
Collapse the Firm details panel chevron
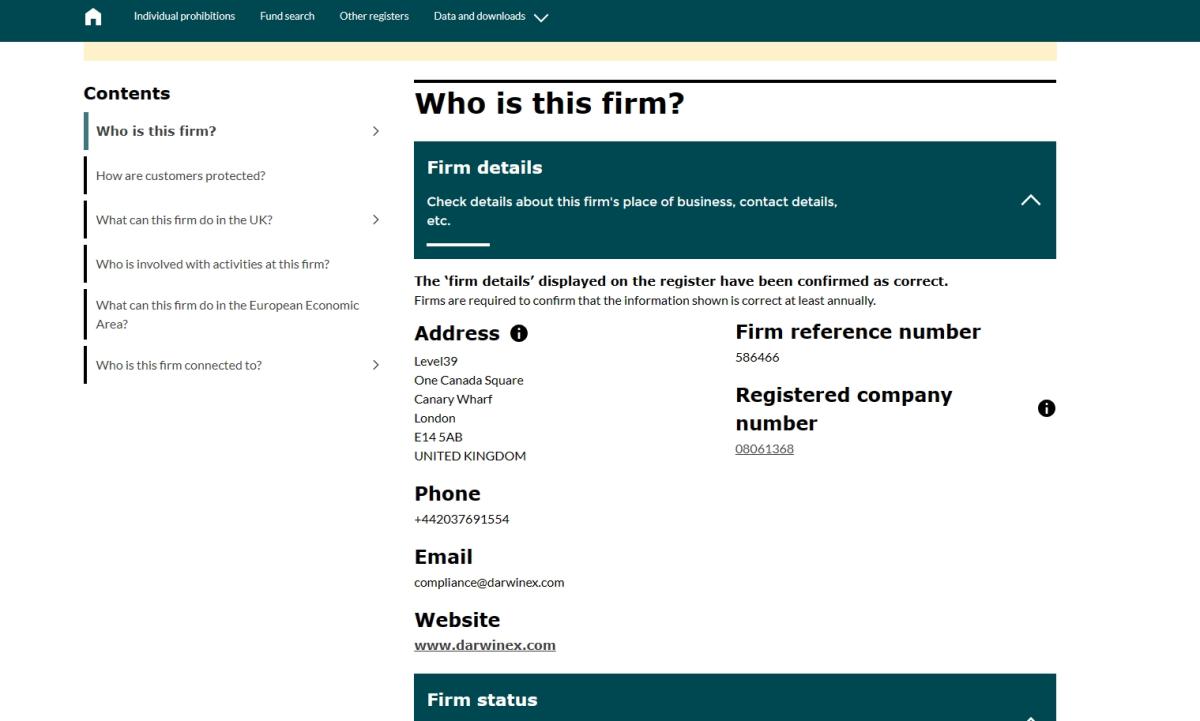[x=1030, y=200]
